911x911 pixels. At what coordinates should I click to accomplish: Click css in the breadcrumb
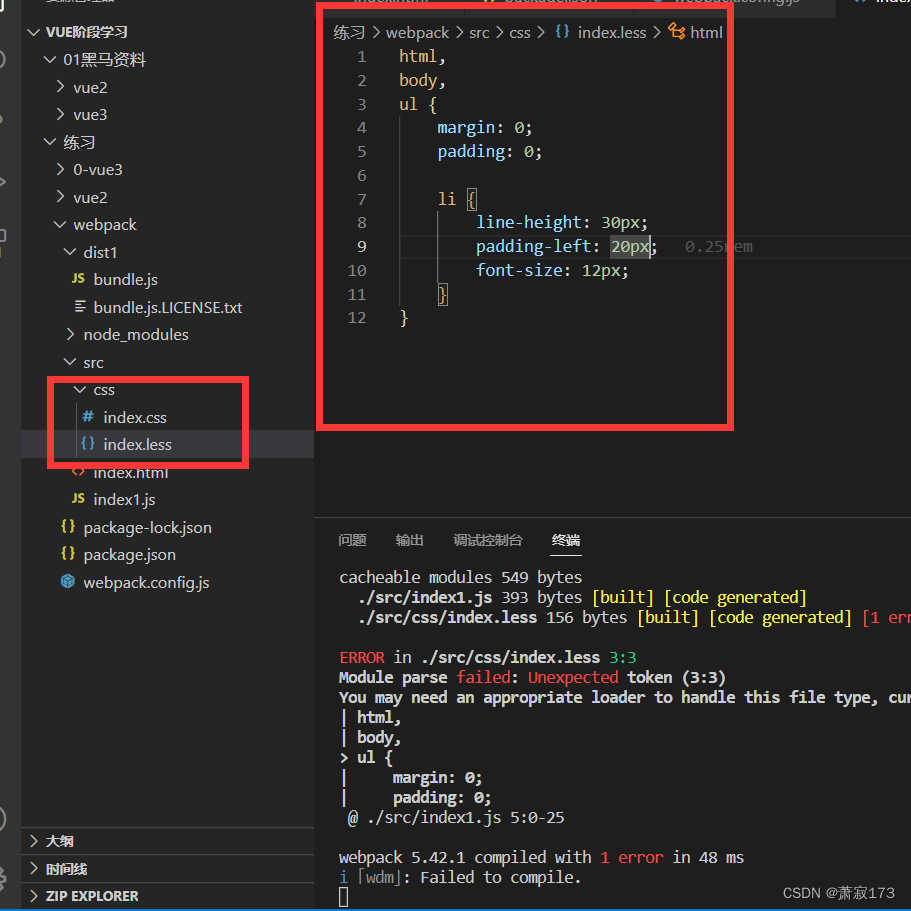click(x=520, y=33)
